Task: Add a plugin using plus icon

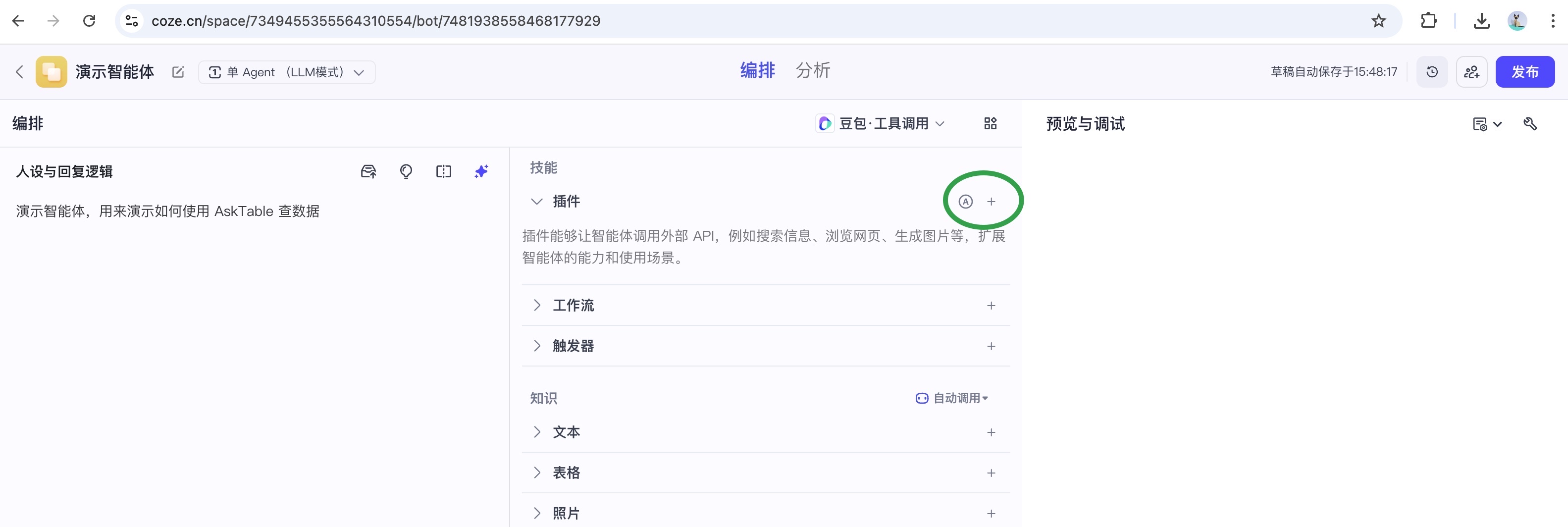Action: [x=991, y=202]
